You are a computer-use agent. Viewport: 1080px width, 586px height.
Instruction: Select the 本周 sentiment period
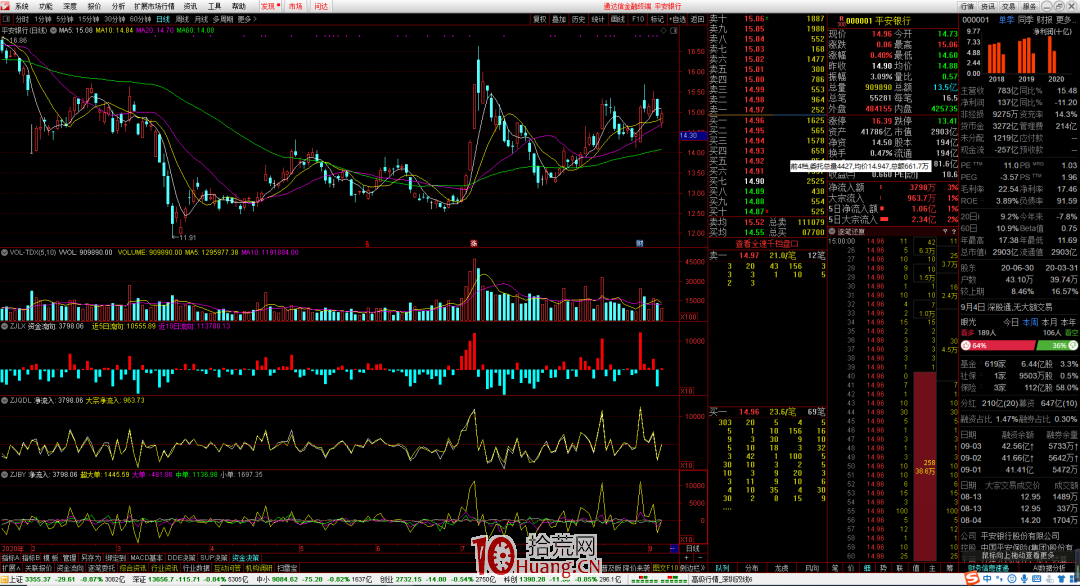click(x=1030, y=322)
